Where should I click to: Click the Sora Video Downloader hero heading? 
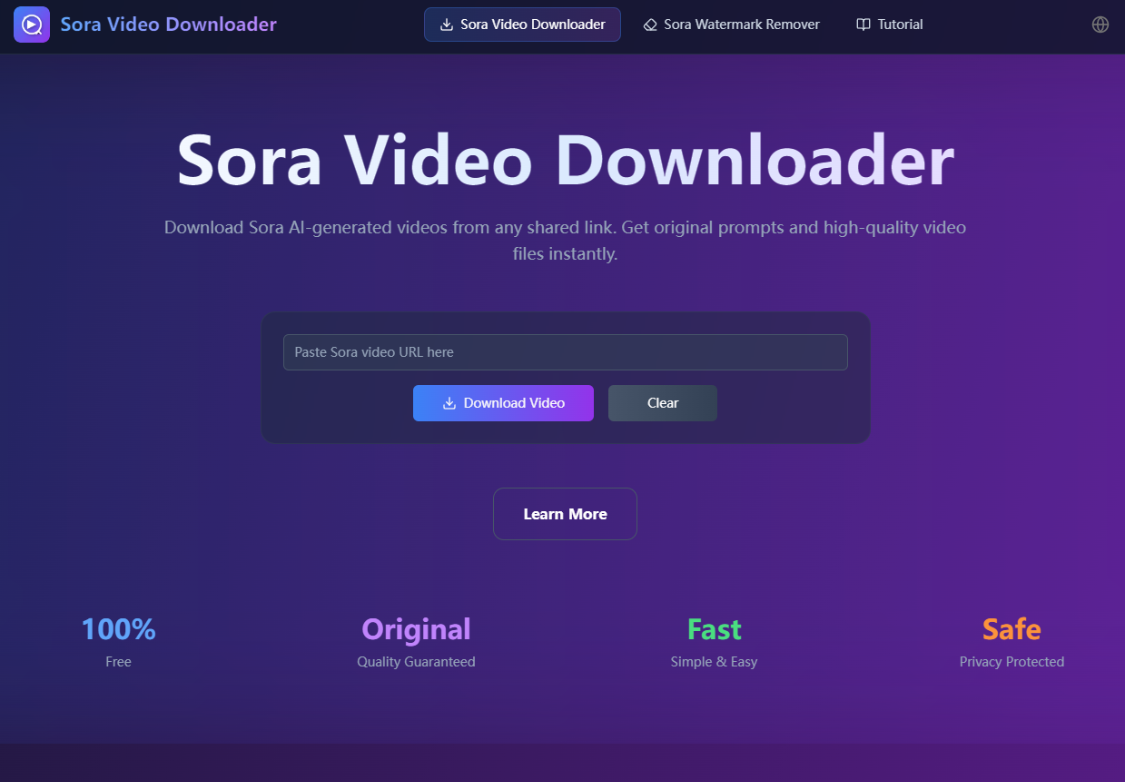pyautogui.click(x=564, y=158)
